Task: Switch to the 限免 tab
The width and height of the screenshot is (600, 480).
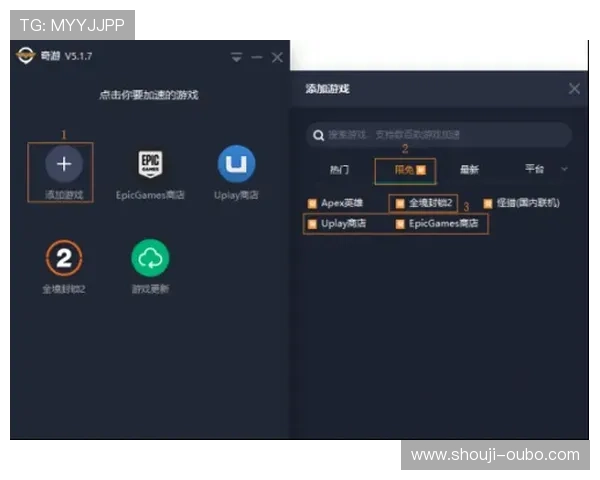Action: pos(405,171)
